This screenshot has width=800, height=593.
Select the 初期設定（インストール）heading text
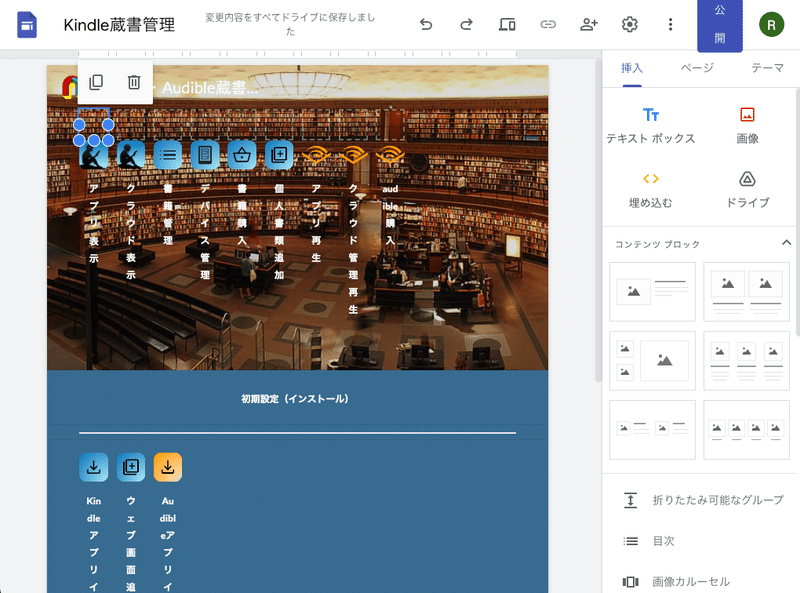(x=295, y=399)
